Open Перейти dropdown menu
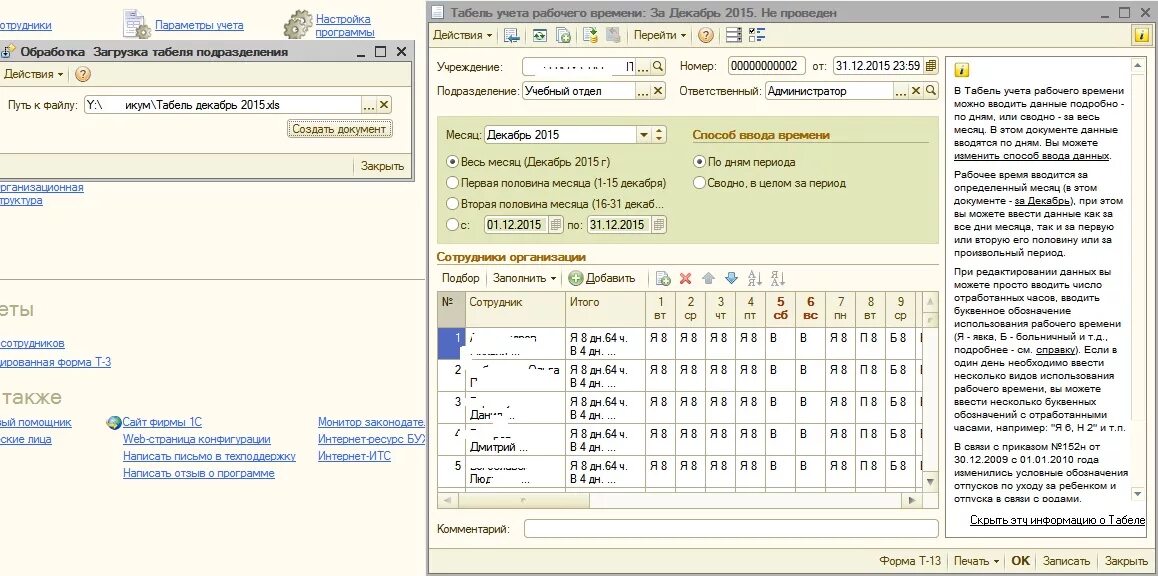Viewport: 1158px width, 576px height. (659, 35)
